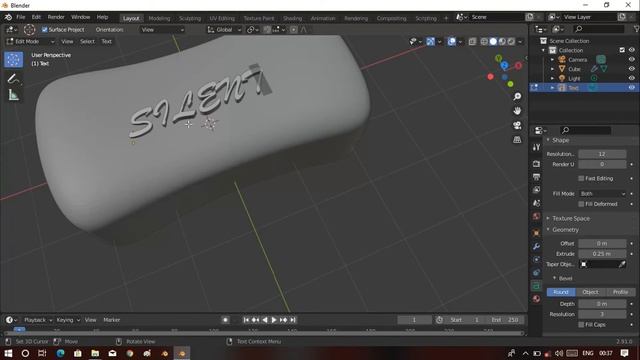Open the Output properties tab

[536, 177]
